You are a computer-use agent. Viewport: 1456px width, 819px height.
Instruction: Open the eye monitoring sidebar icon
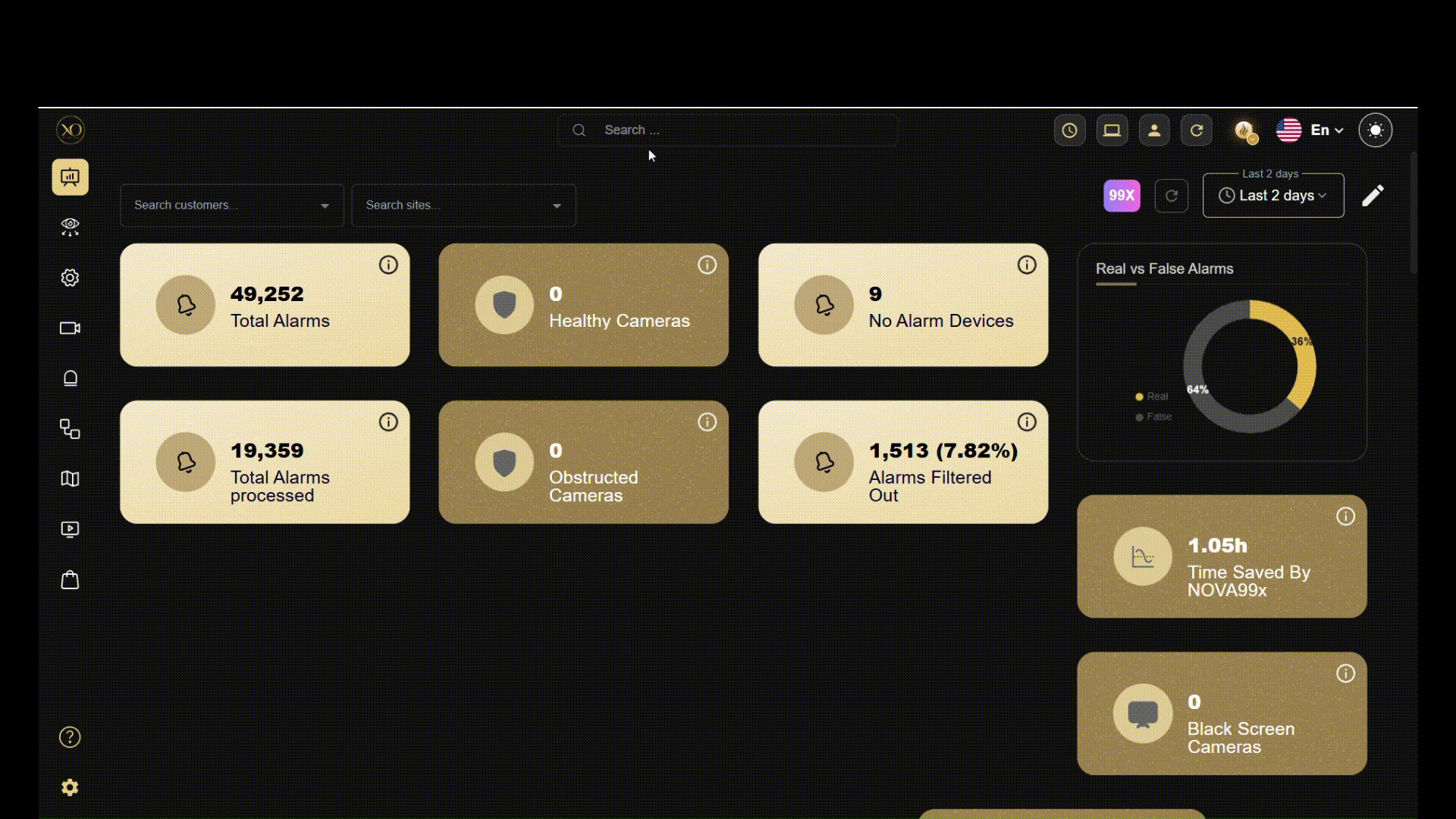tap(70, 227)
